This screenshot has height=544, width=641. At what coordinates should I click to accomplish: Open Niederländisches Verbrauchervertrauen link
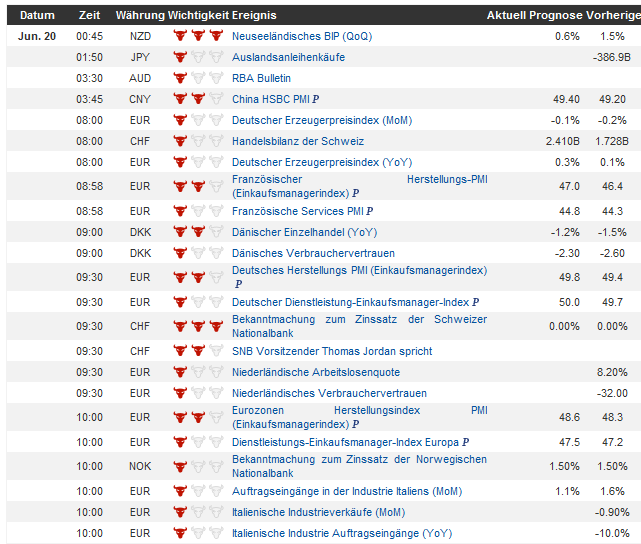coord(329,393)
